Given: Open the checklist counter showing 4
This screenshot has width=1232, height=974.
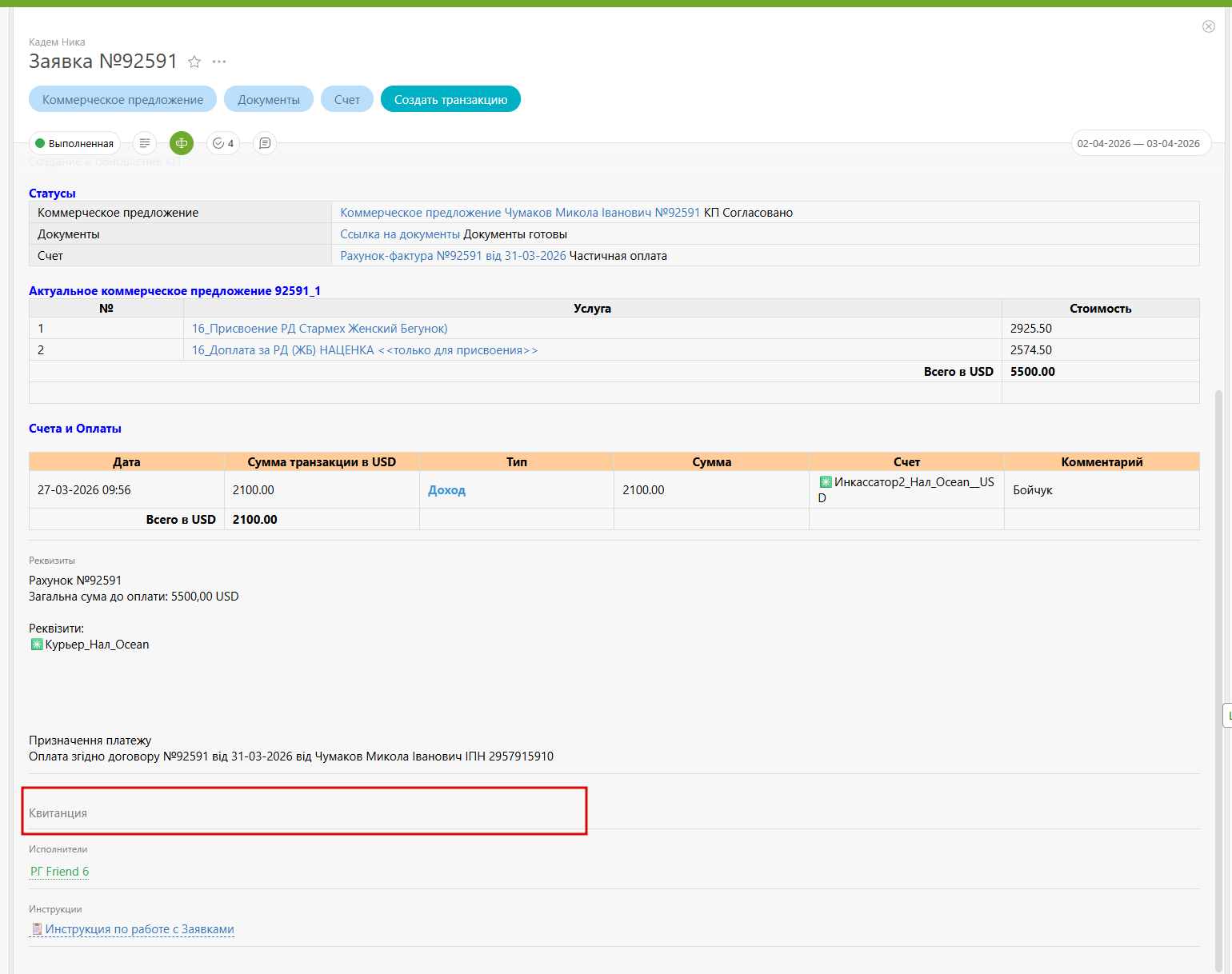Looking at the screenshot, I should pos(223,143).
